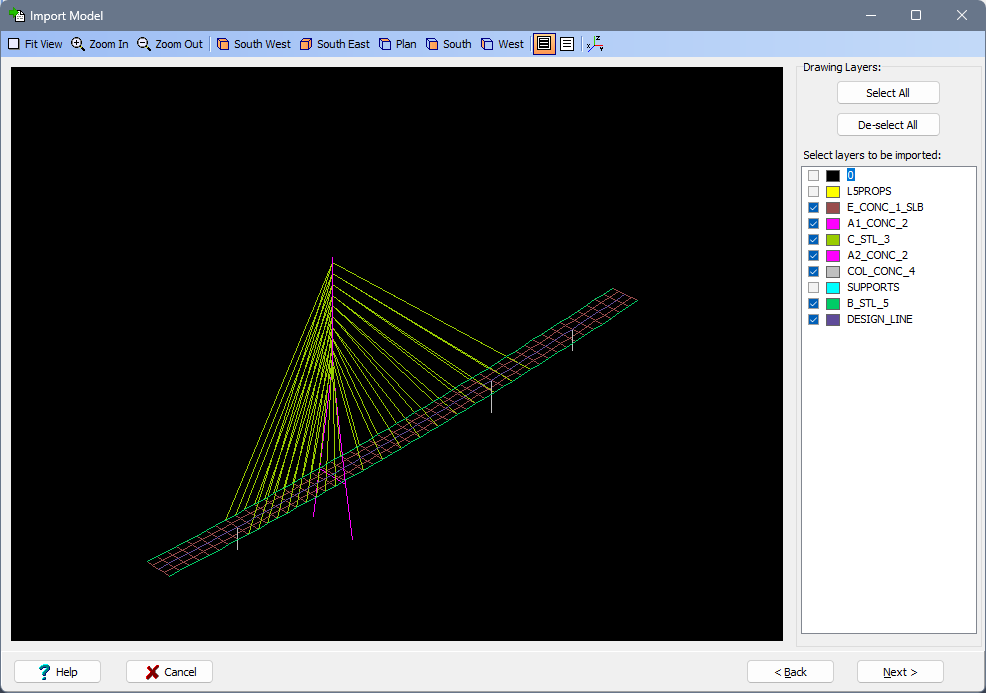Screen dimensions: 986x693
Task: Disable the DESIGN_LINE layer checkbox
Action: 813,319
